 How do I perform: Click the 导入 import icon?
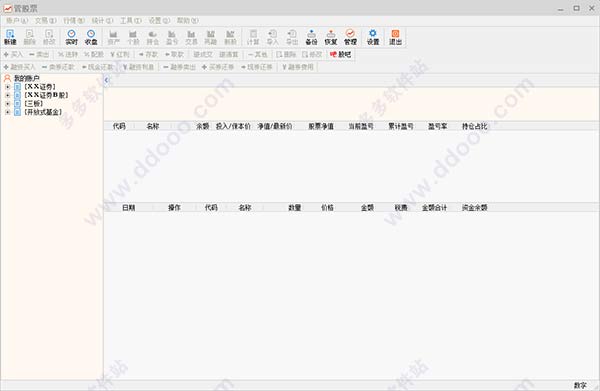pos(272,37)
